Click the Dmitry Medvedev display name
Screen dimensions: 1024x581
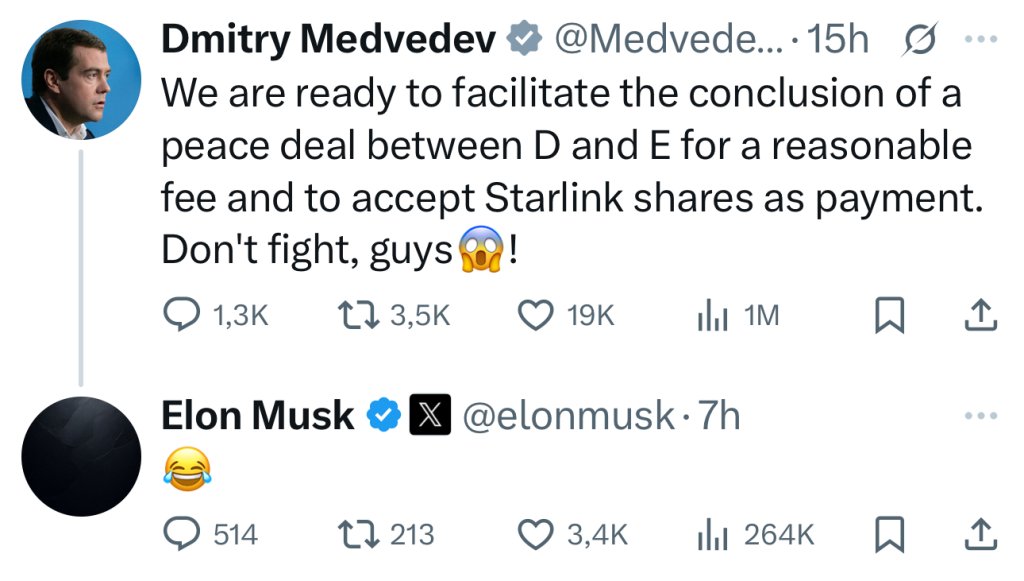328,39
